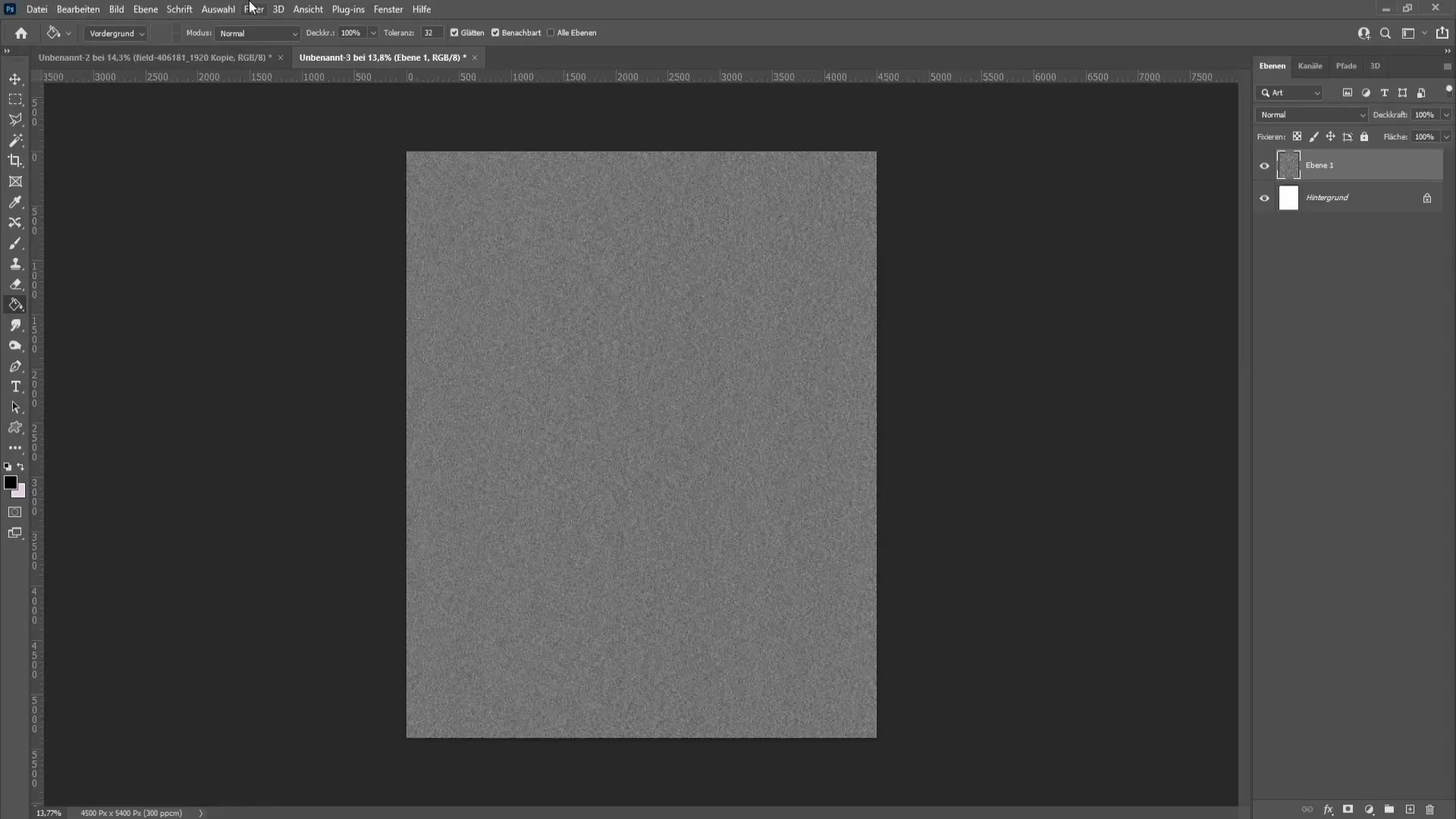
Task: Click the foreground color swatch
Action: coord(11,483)
